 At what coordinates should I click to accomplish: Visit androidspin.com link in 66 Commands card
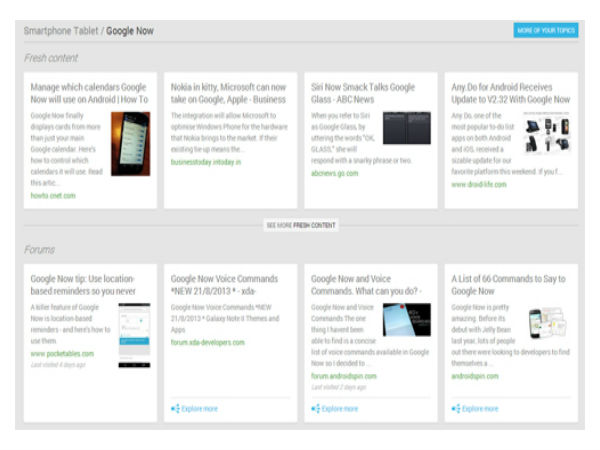474,376
